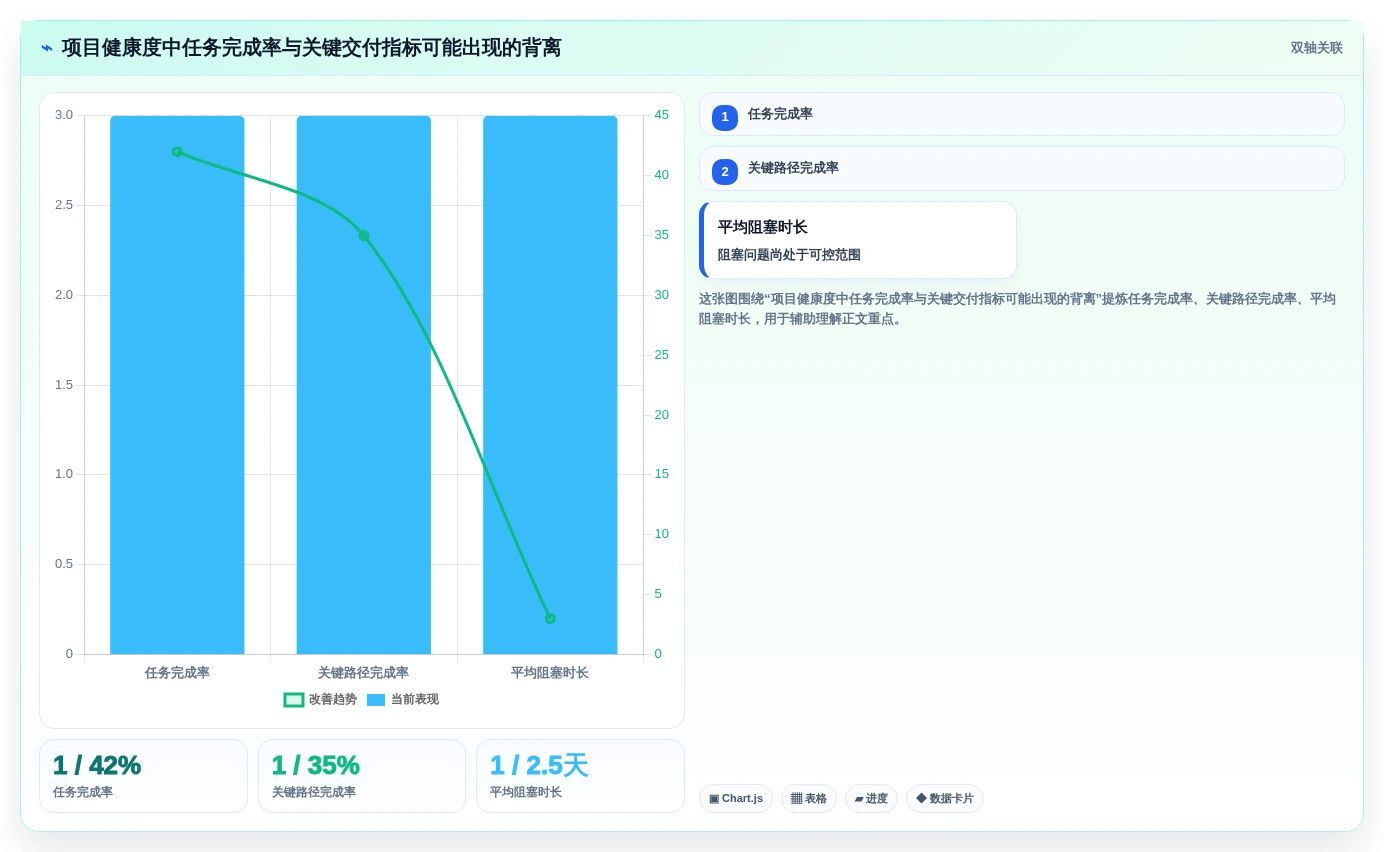The height and width of the screenshot is (852, 1384).
Task: Toggle the 当前表现 legend swatch
Action: pyautogui.click(x=376, y=700)
